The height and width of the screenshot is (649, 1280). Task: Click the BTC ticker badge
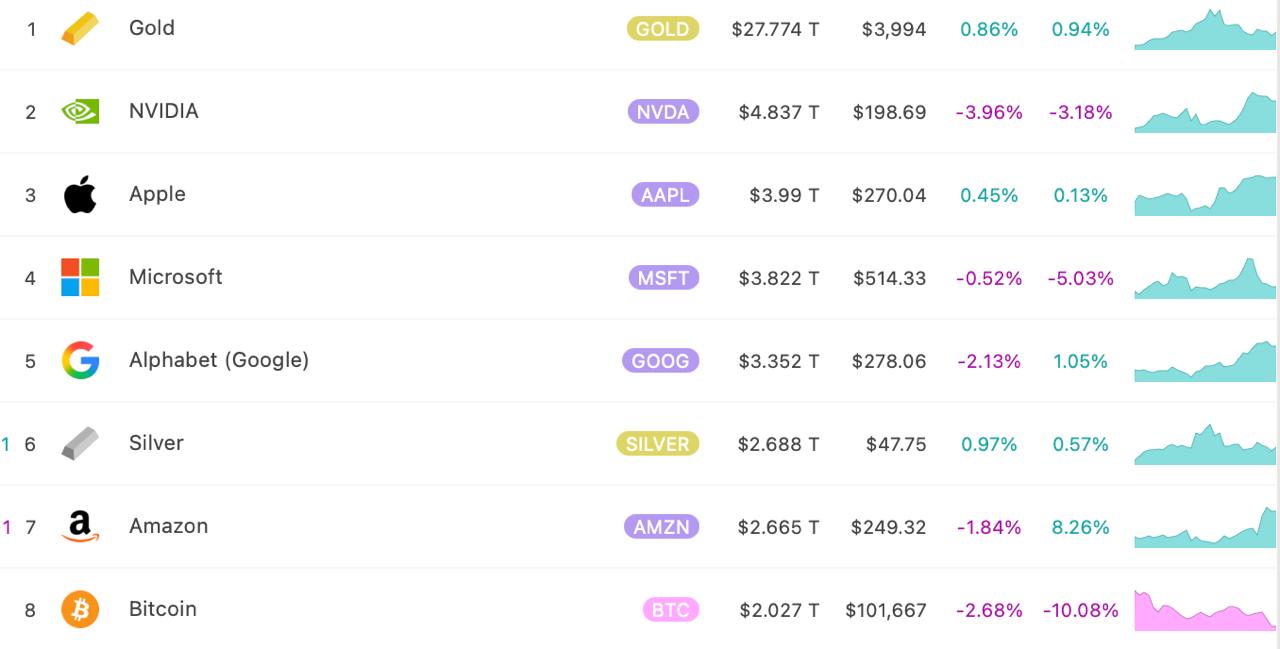coord(670,610)
